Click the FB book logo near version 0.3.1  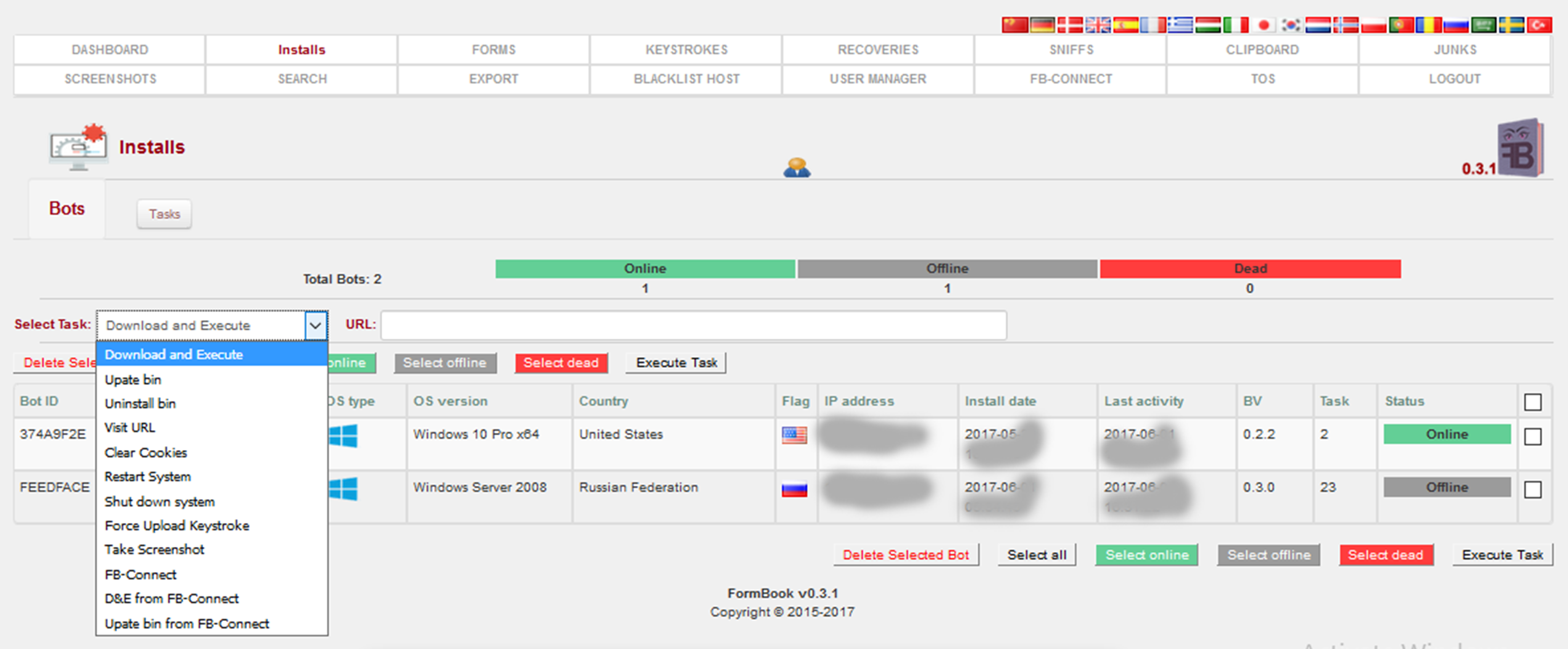tap(1520, 147)
